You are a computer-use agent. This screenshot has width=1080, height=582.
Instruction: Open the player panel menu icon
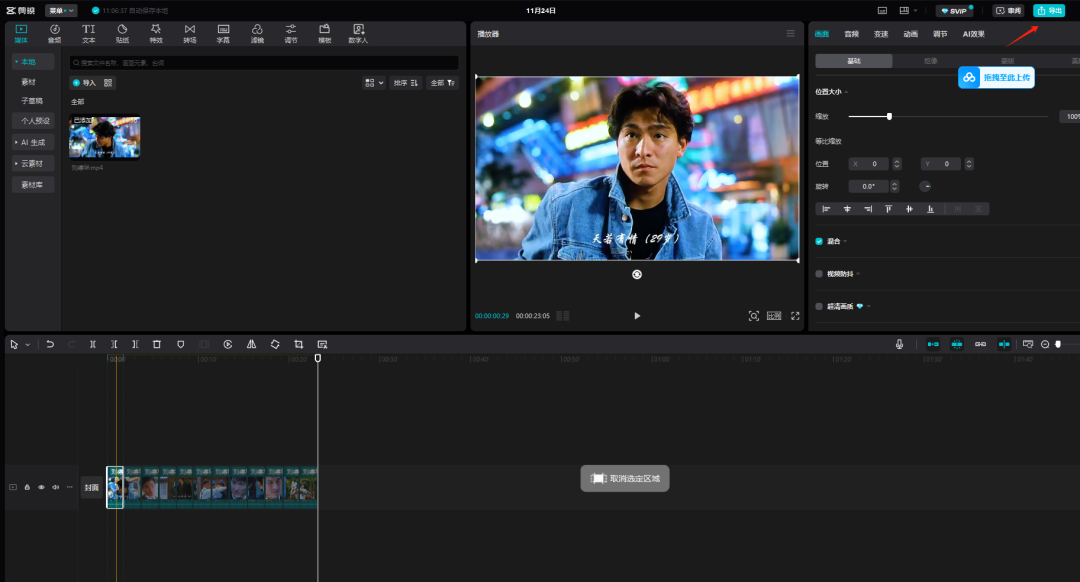[x=791, y=33]
